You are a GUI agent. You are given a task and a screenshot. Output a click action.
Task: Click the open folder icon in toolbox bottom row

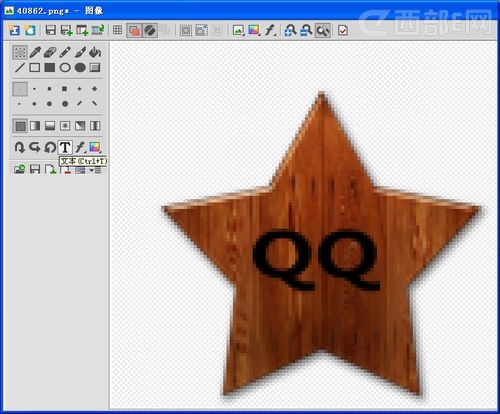pyautogui.click(x=20, y=170)
